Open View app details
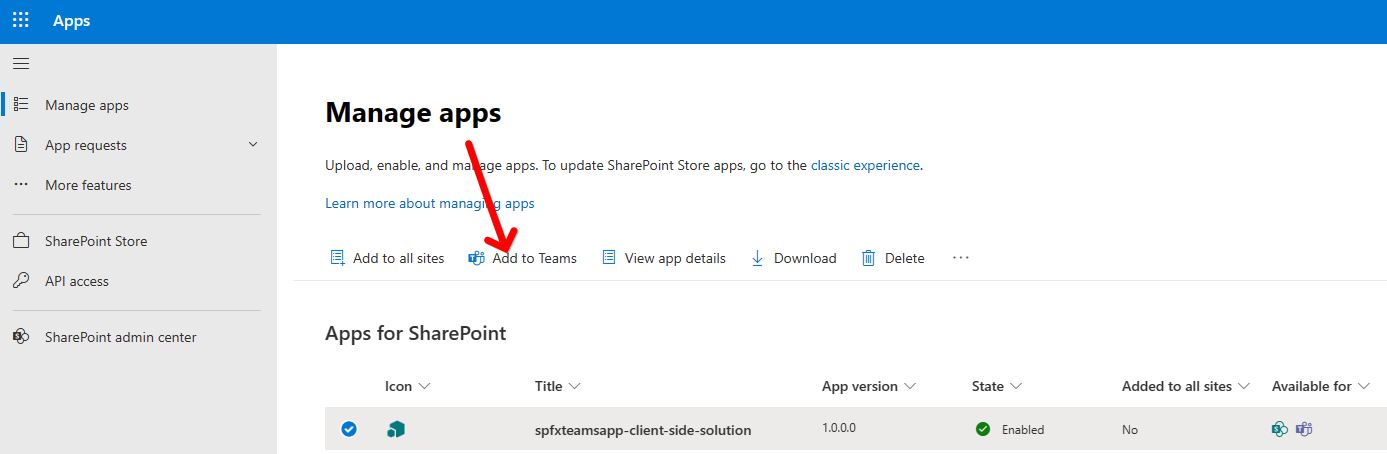Image resolution: width=1387 pixels, height=454 pixels. pos(664,258)
